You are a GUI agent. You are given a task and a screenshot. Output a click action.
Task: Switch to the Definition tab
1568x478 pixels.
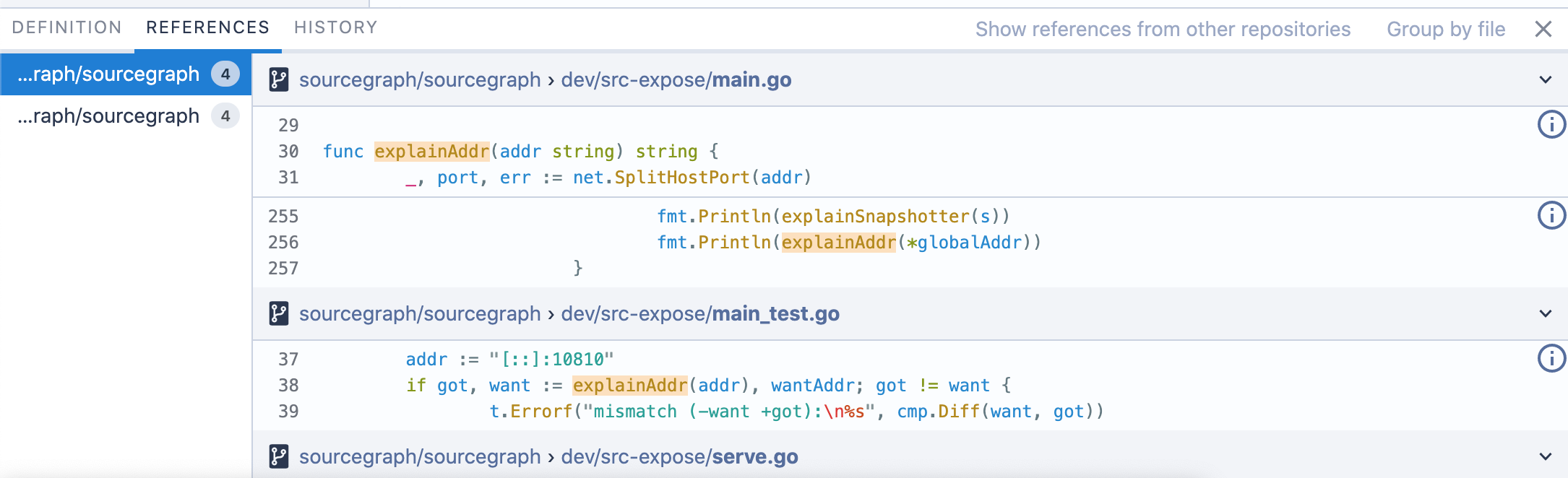(x=67, y=27)
